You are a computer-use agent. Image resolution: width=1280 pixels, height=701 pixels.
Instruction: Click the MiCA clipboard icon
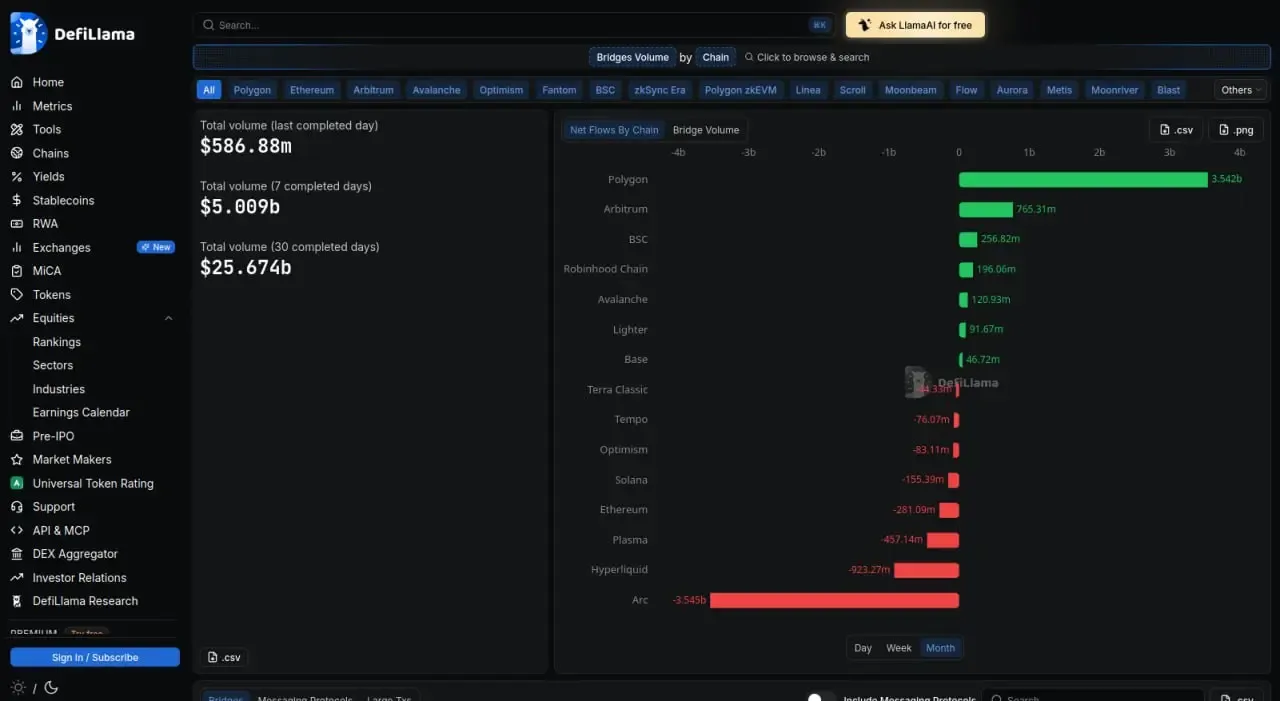coord(16,271)
